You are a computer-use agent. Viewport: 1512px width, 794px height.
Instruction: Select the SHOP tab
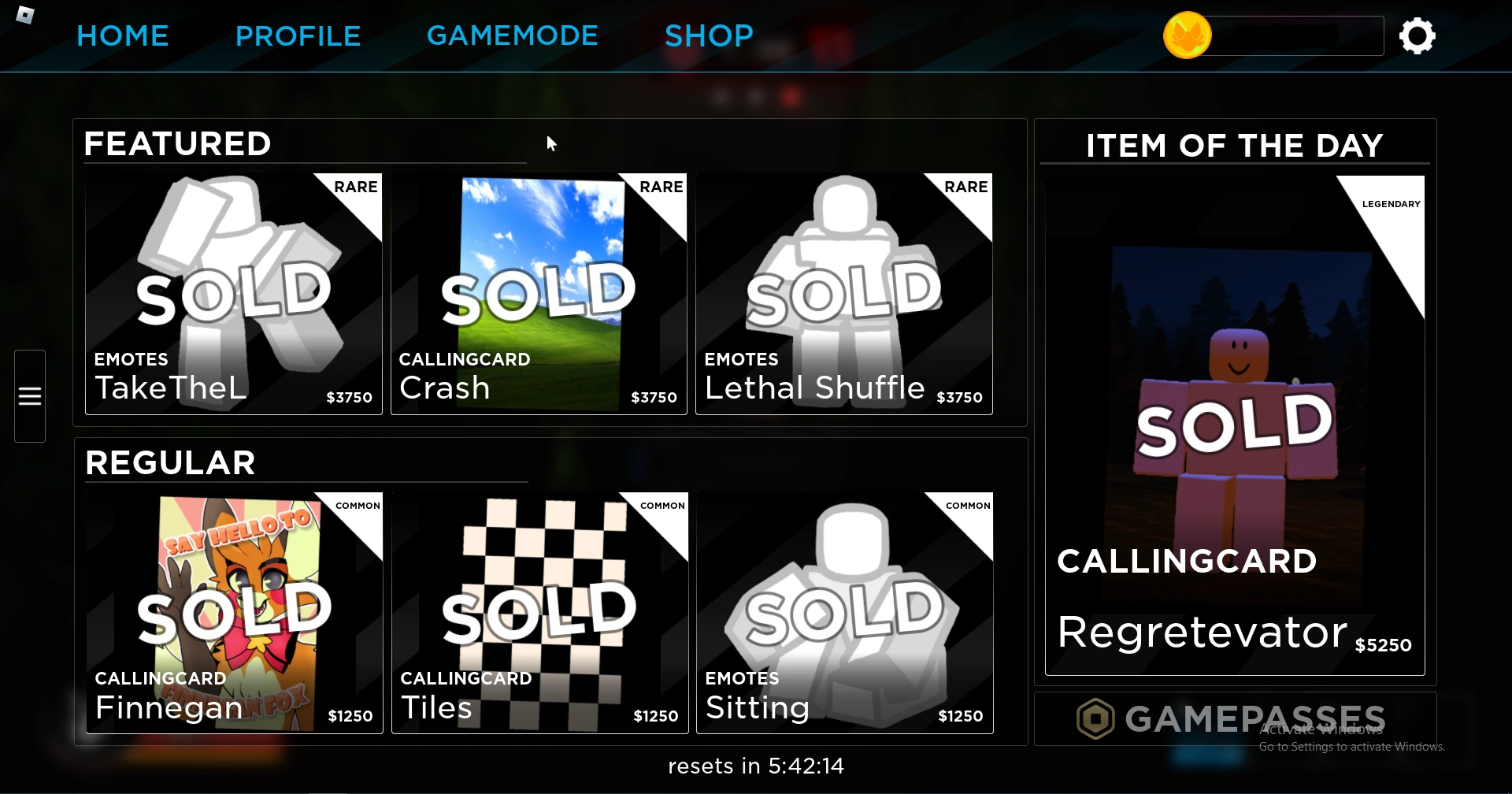[709, 36]
